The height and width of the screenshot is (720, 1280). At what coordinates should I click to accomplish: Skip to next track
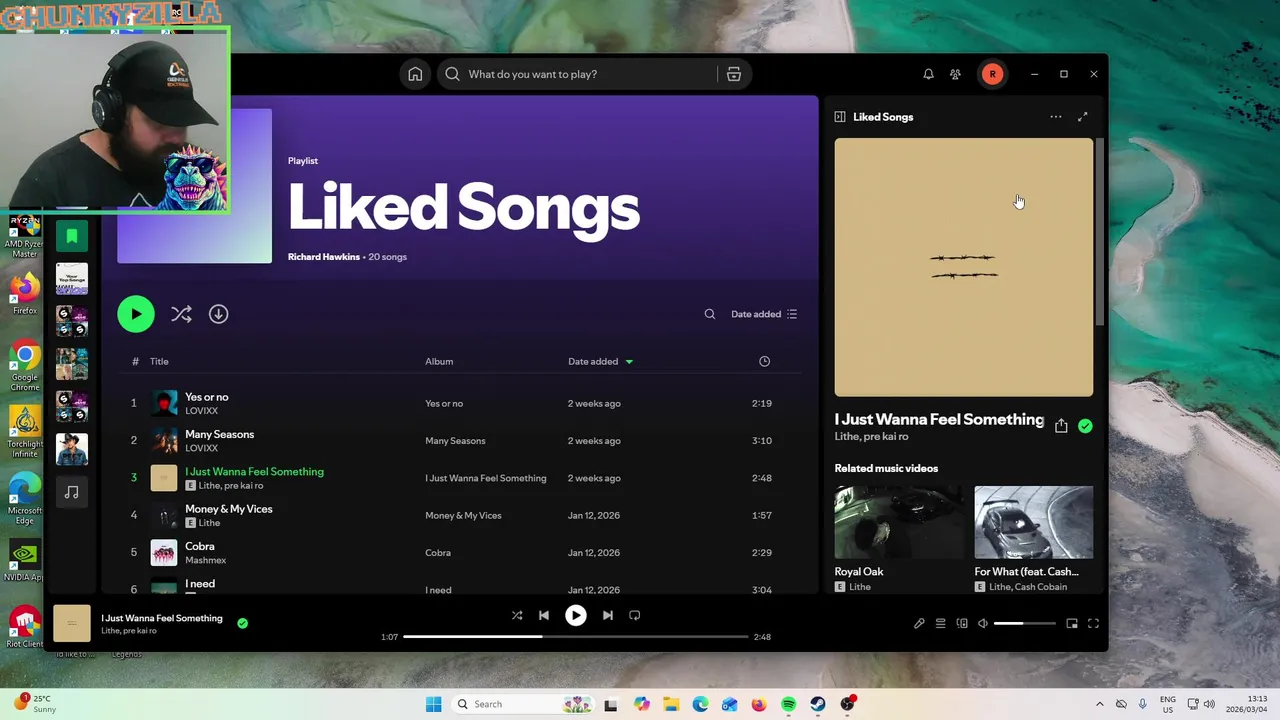(607, 615)
